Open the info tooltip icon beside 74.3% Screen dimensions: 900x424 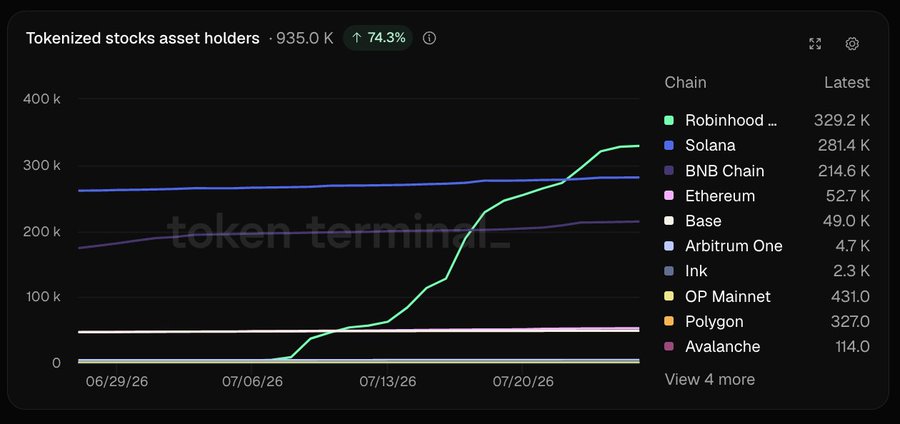pyautogui.click(x=429, y=38)
